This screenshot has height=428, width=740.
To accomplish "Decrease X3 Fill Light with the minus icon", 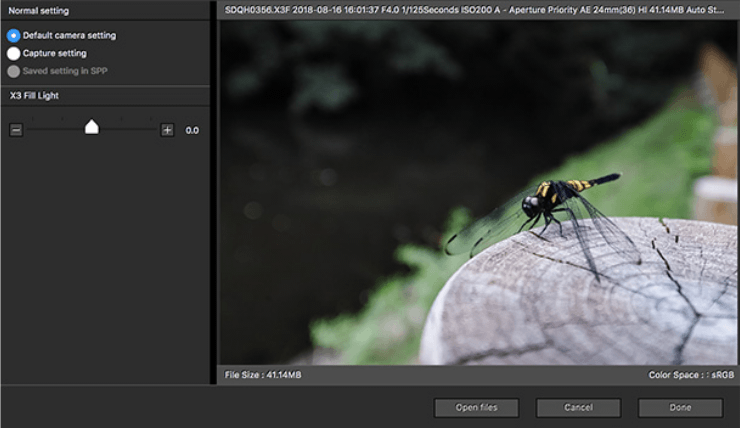I will [x=16, y=130].
